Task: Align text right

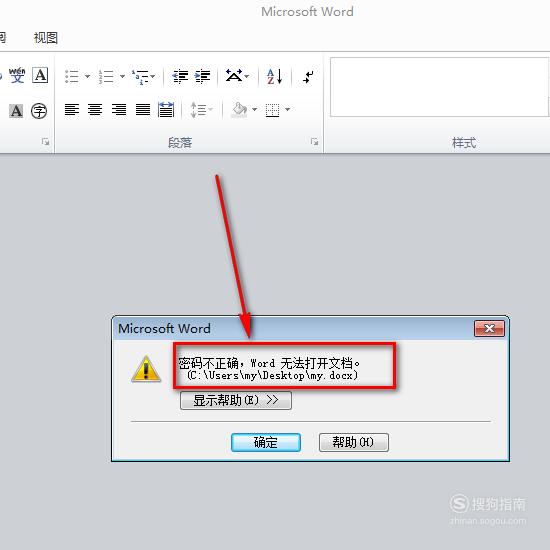Action: pyautogui.click(x=119, y=109)
